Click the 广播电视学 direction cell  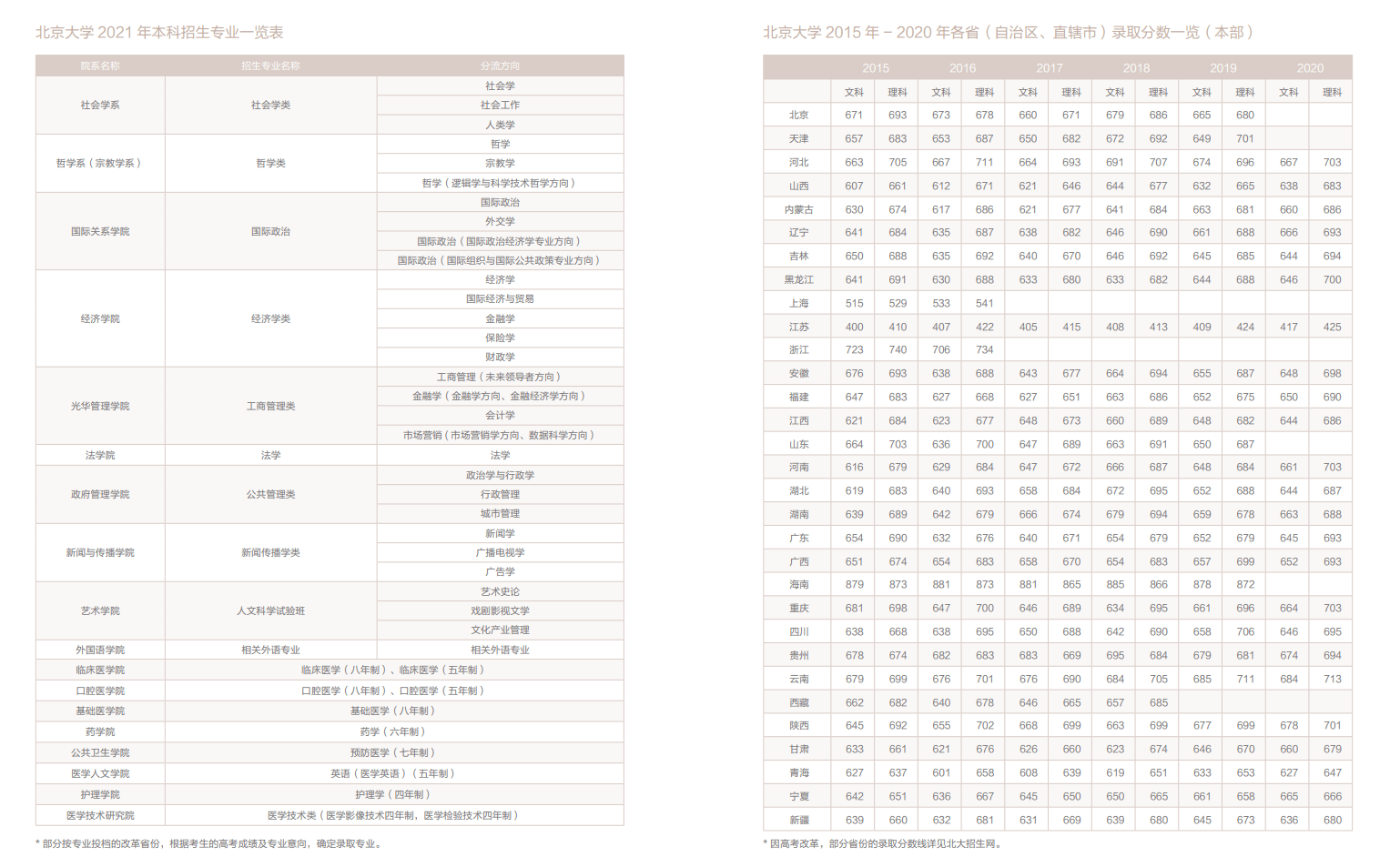[x=500, y=552]
